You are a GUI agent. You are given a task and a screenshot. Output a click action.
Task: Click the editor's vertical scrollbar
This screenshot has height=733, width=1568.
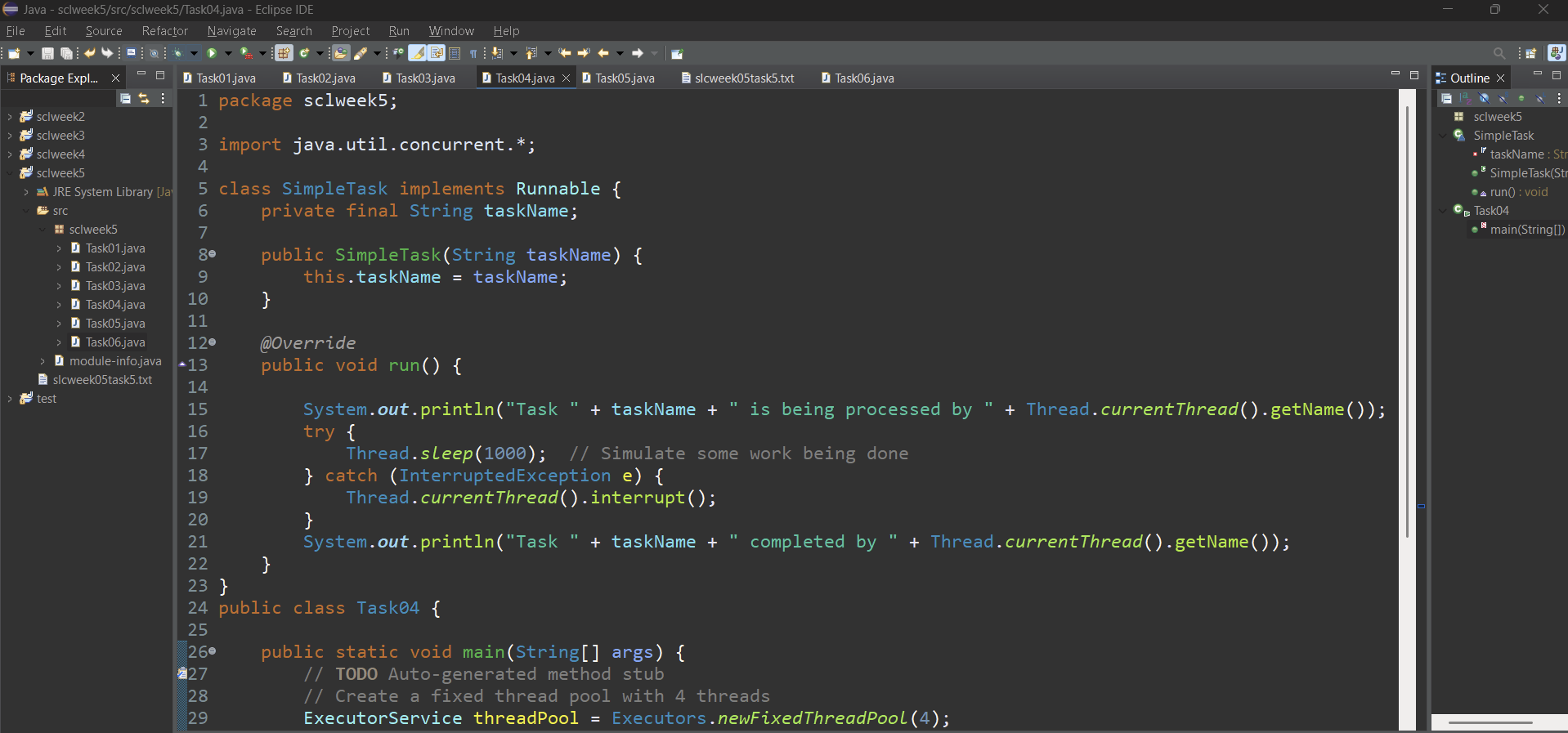(1407, 327)
